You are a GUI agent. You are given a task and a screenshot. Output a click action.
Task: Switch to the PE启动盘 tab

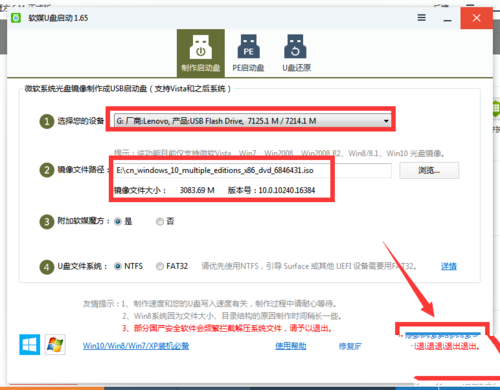pyautogui.click(x=248, y=53)
